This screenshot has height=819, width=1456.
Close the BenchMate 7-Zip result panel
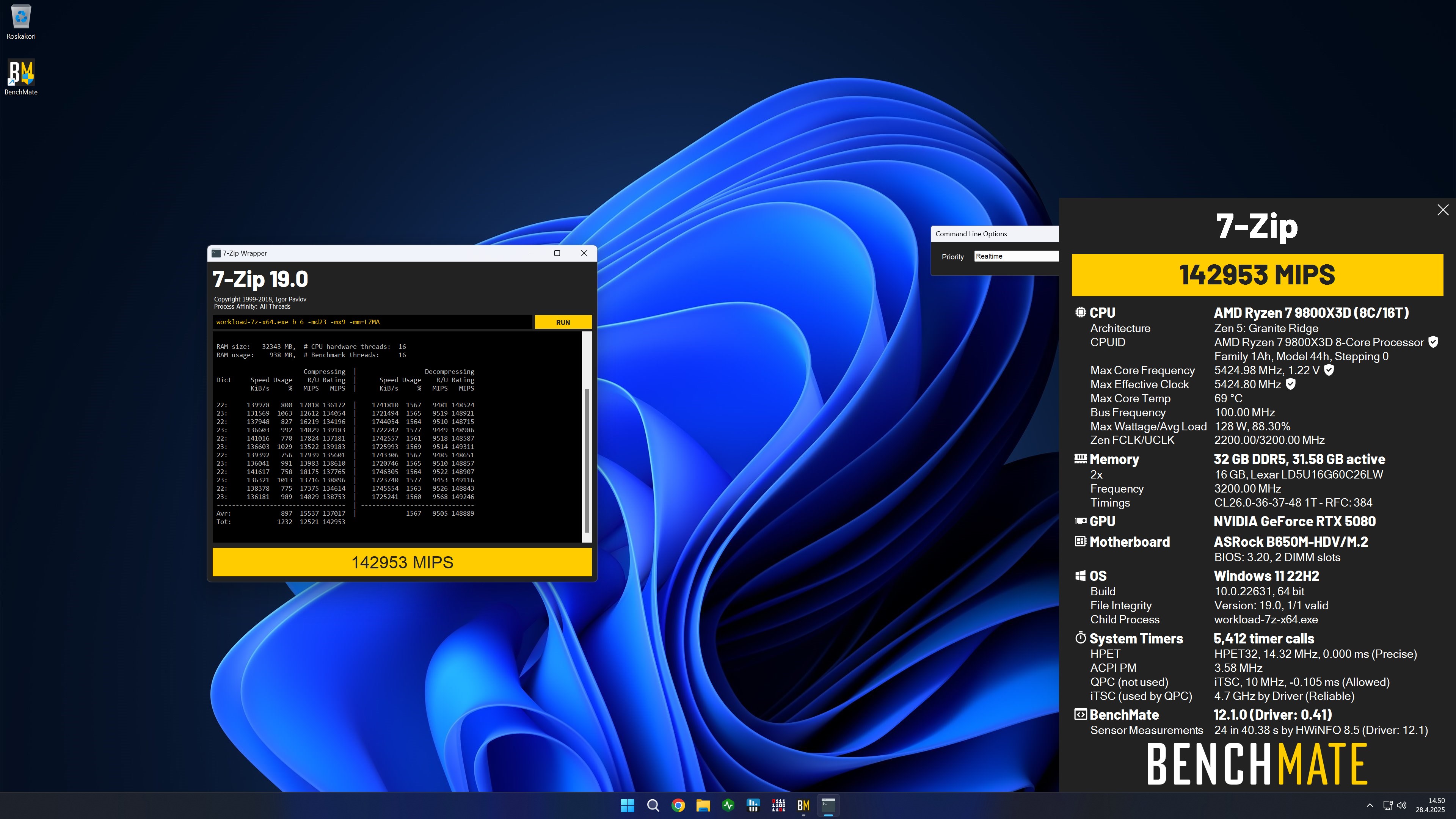[x=1442, y=210]
